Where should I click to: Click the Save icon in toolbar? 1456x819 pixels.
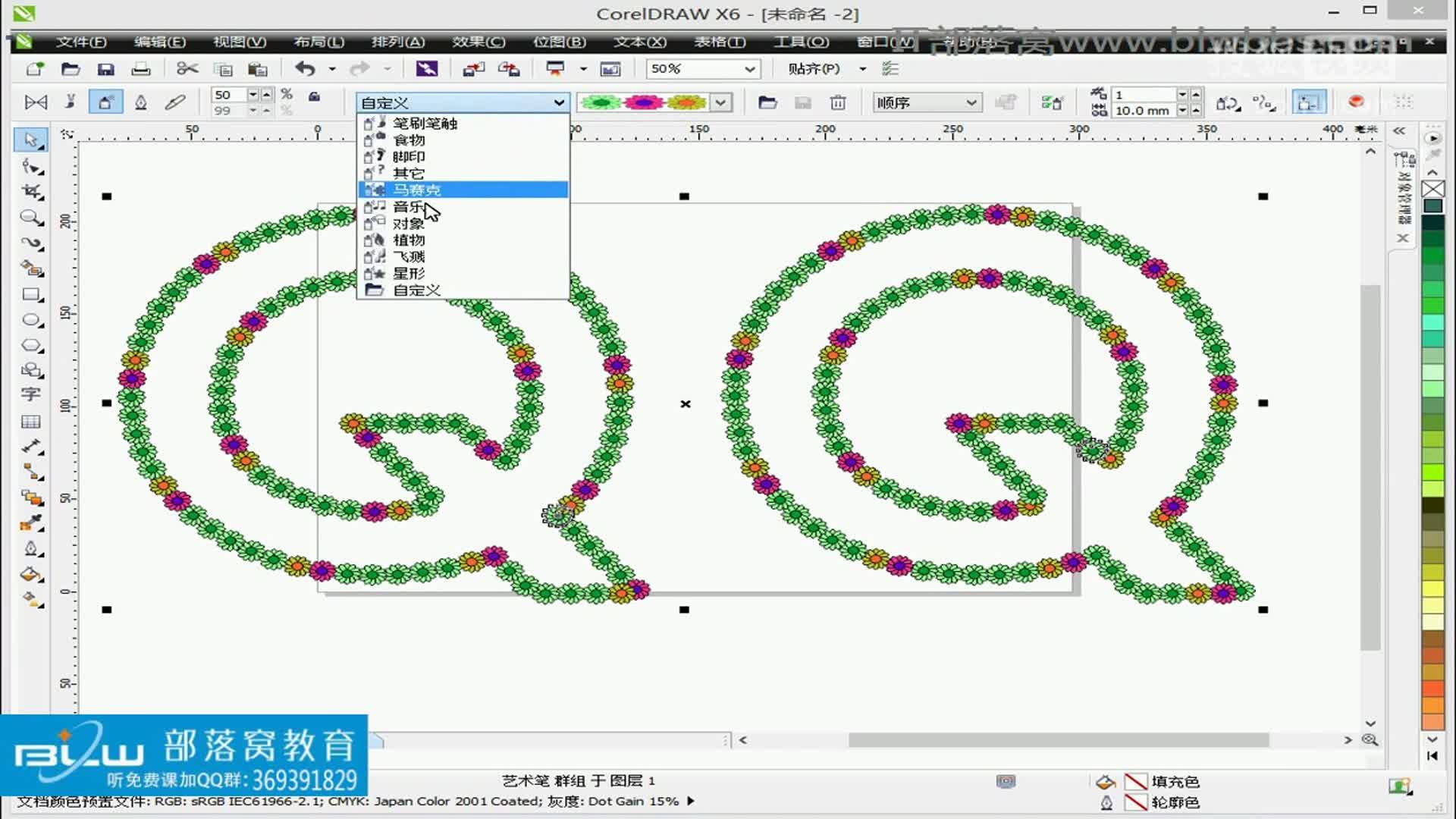pyautogui.click(x=105, y=69)
